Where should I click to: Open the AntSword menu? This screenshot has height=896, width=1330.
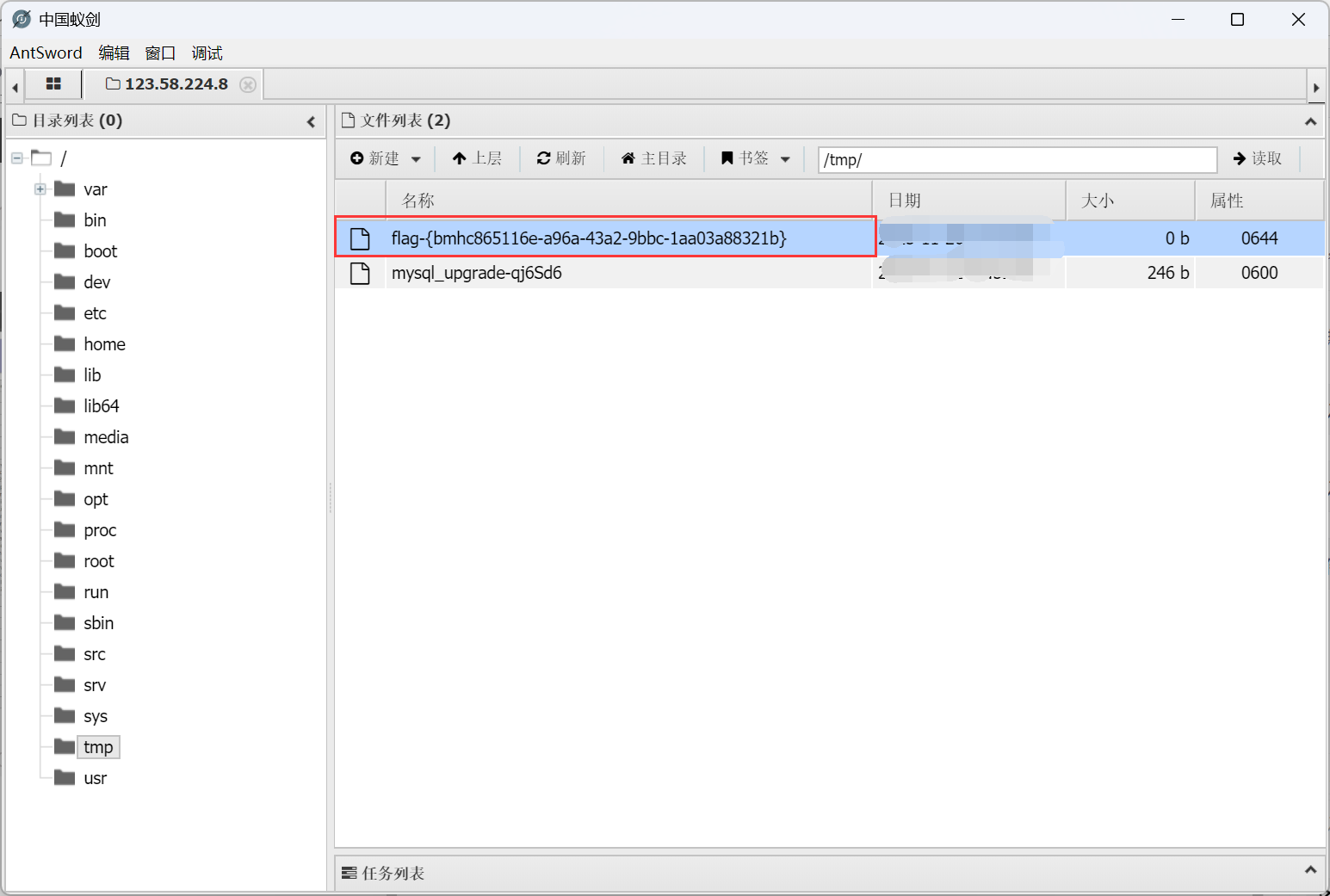pyautogui.click(x=46, y=53)
